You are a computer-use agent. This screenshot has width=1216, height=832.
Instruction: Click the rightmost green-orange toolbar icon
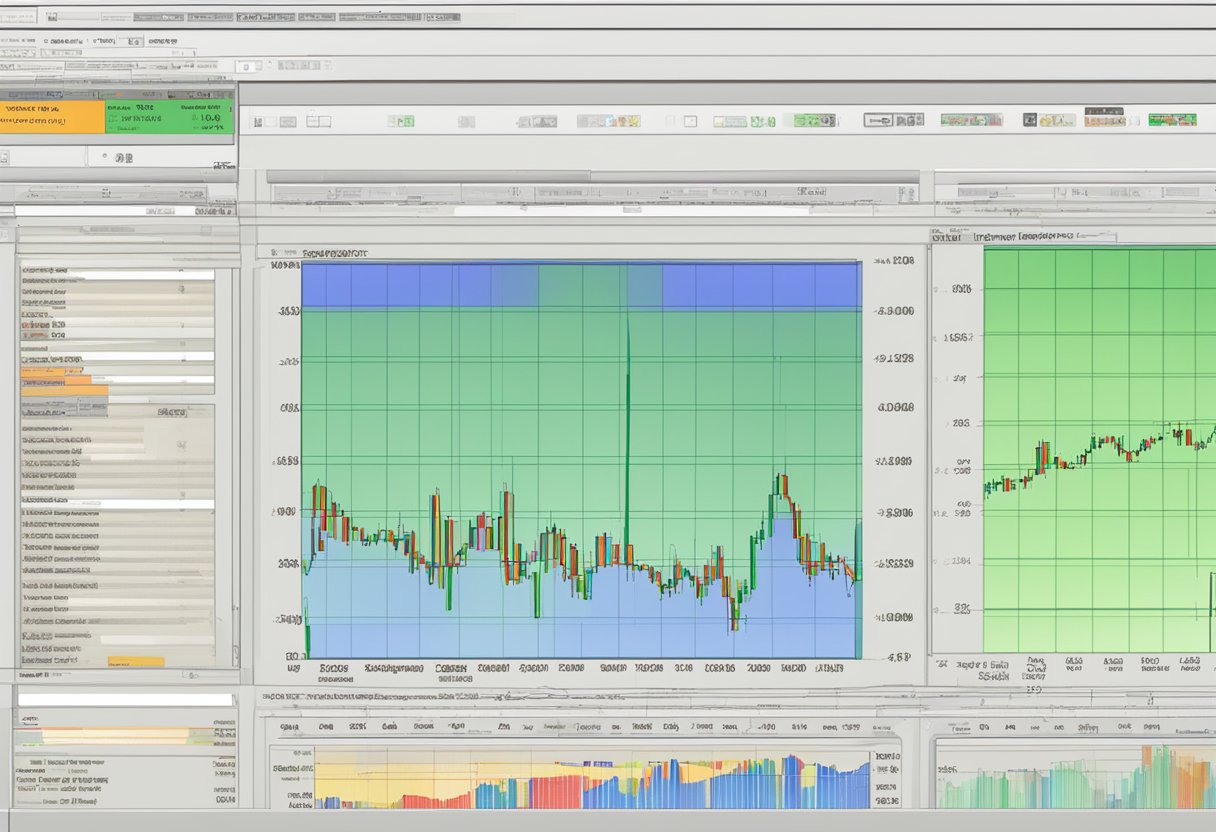click(x=1172, y=120)
